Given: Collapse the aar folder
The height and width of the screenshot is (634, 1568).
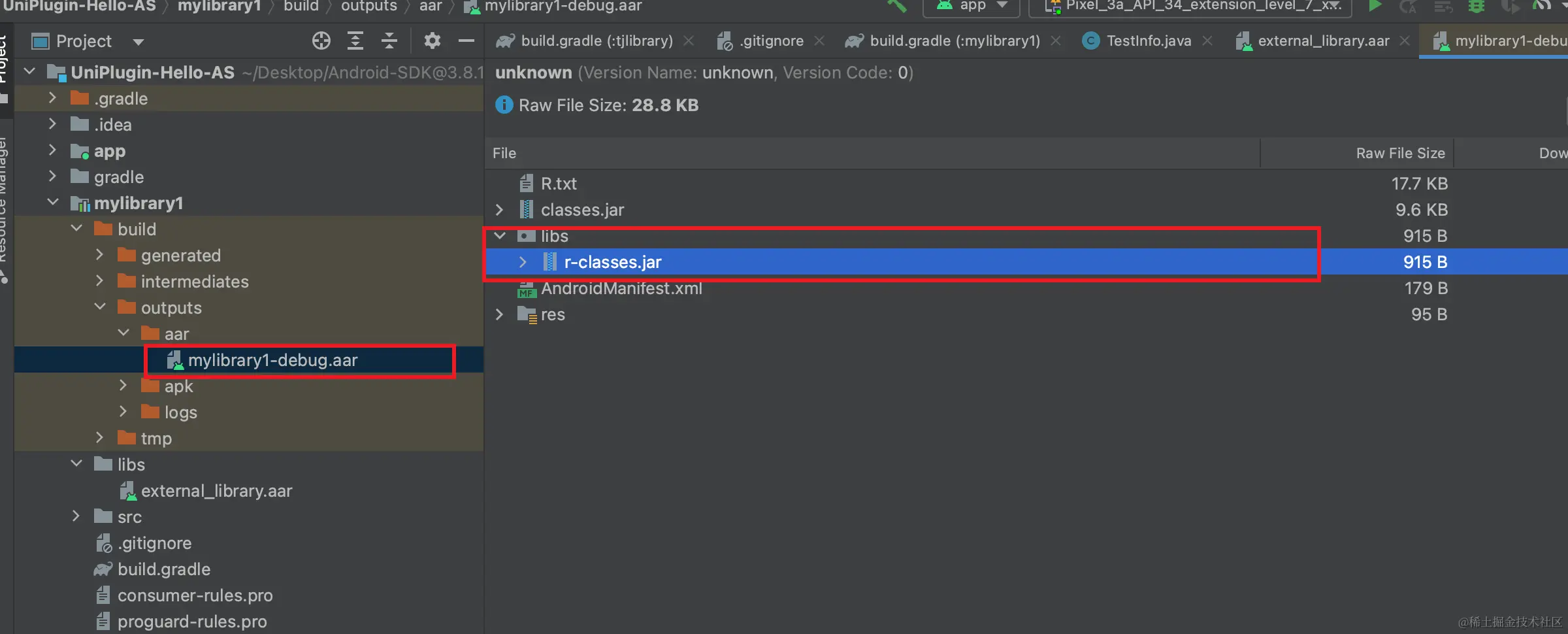Looking at the screenshot, I should point(123,333).
